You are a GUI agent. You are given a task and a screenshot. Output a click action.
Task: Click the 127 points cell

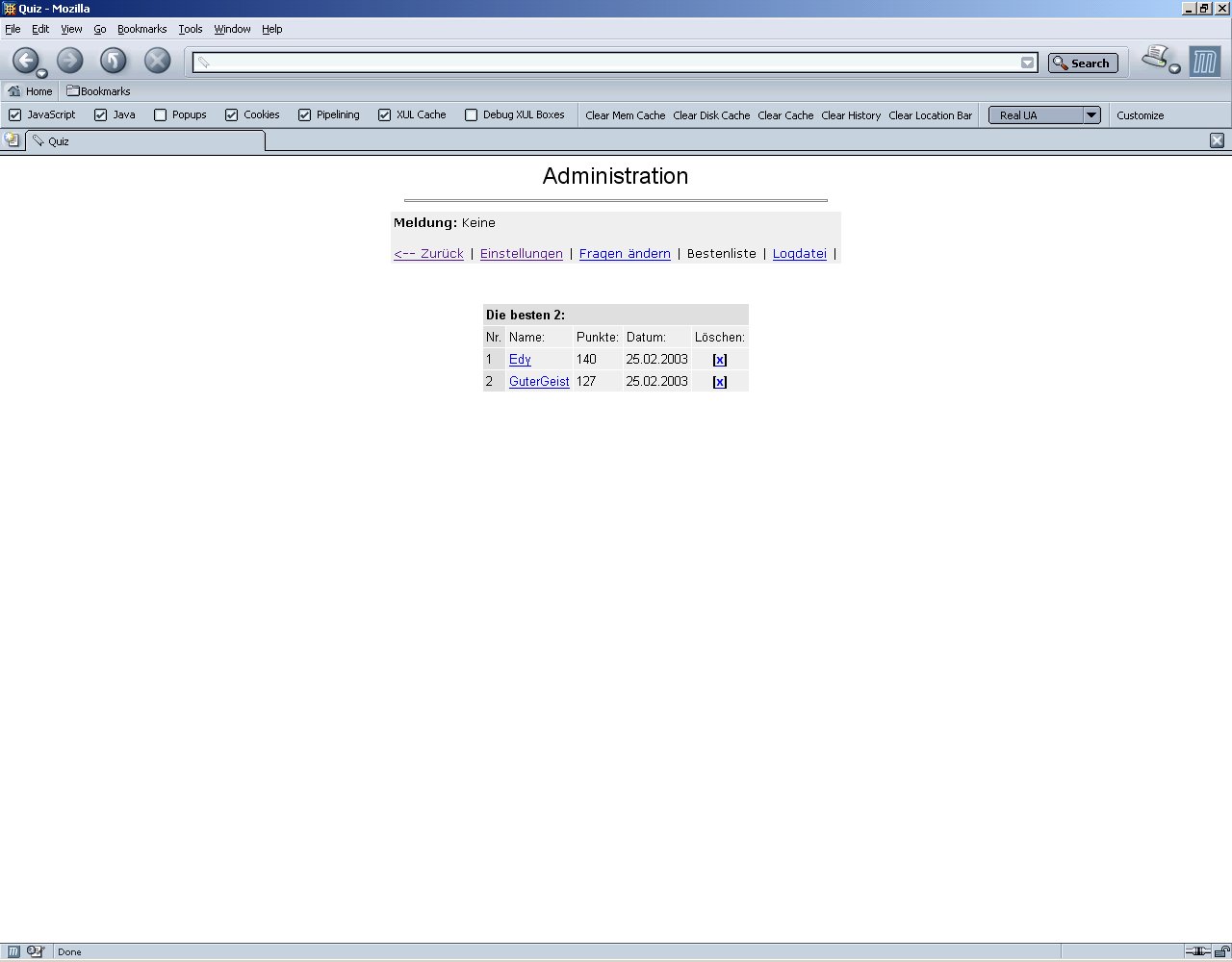tap(598, 382)
